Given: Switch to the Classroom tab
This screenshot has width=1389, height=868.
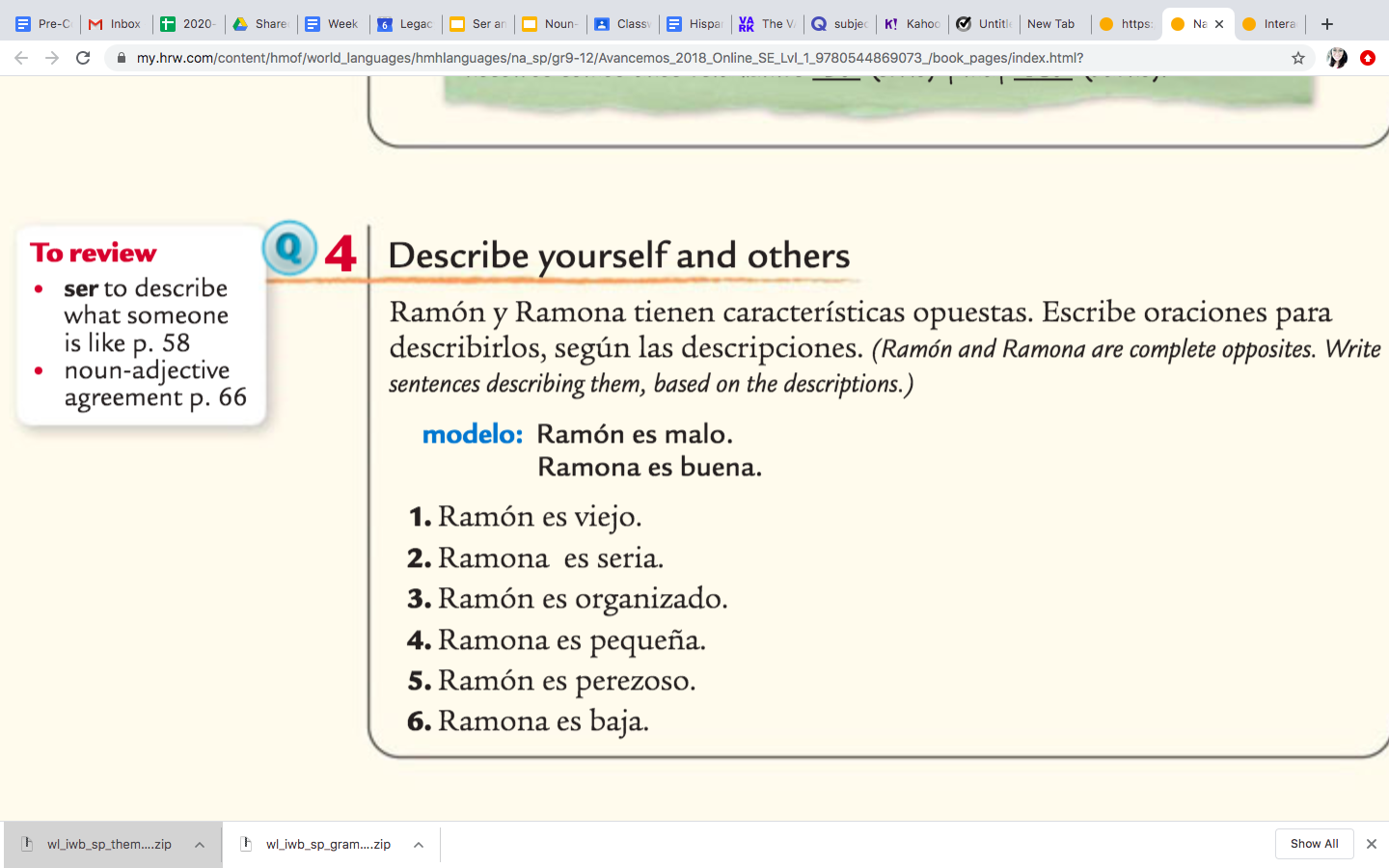Looking at the screenshot, I should (x=622, y=24).
